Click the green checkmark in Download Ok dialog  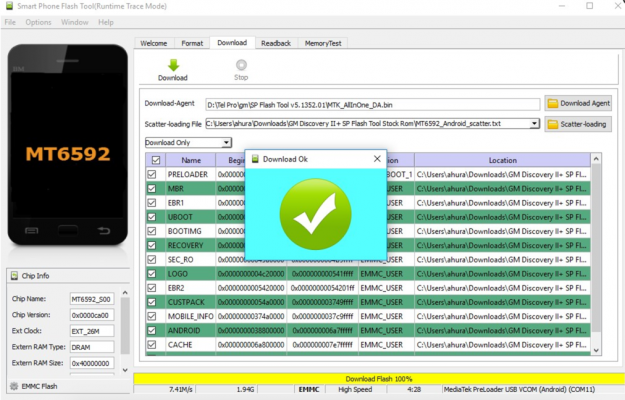315,206
